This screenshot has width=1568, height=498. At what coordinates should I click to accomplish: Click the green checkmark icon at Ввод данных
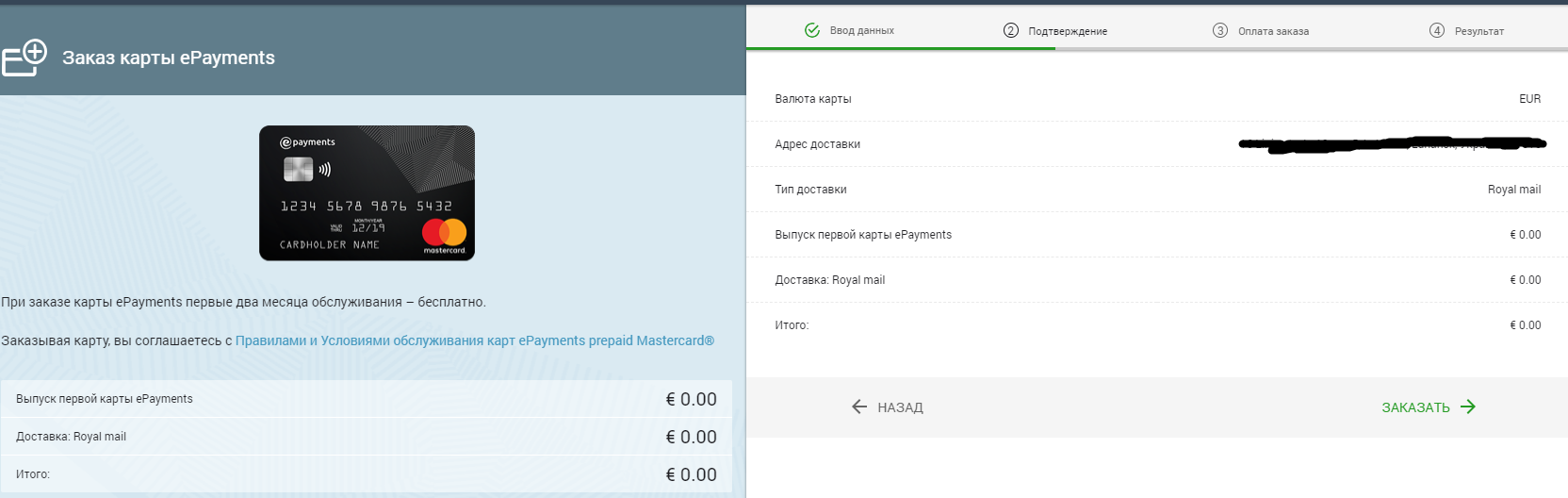tap(812, 30)
